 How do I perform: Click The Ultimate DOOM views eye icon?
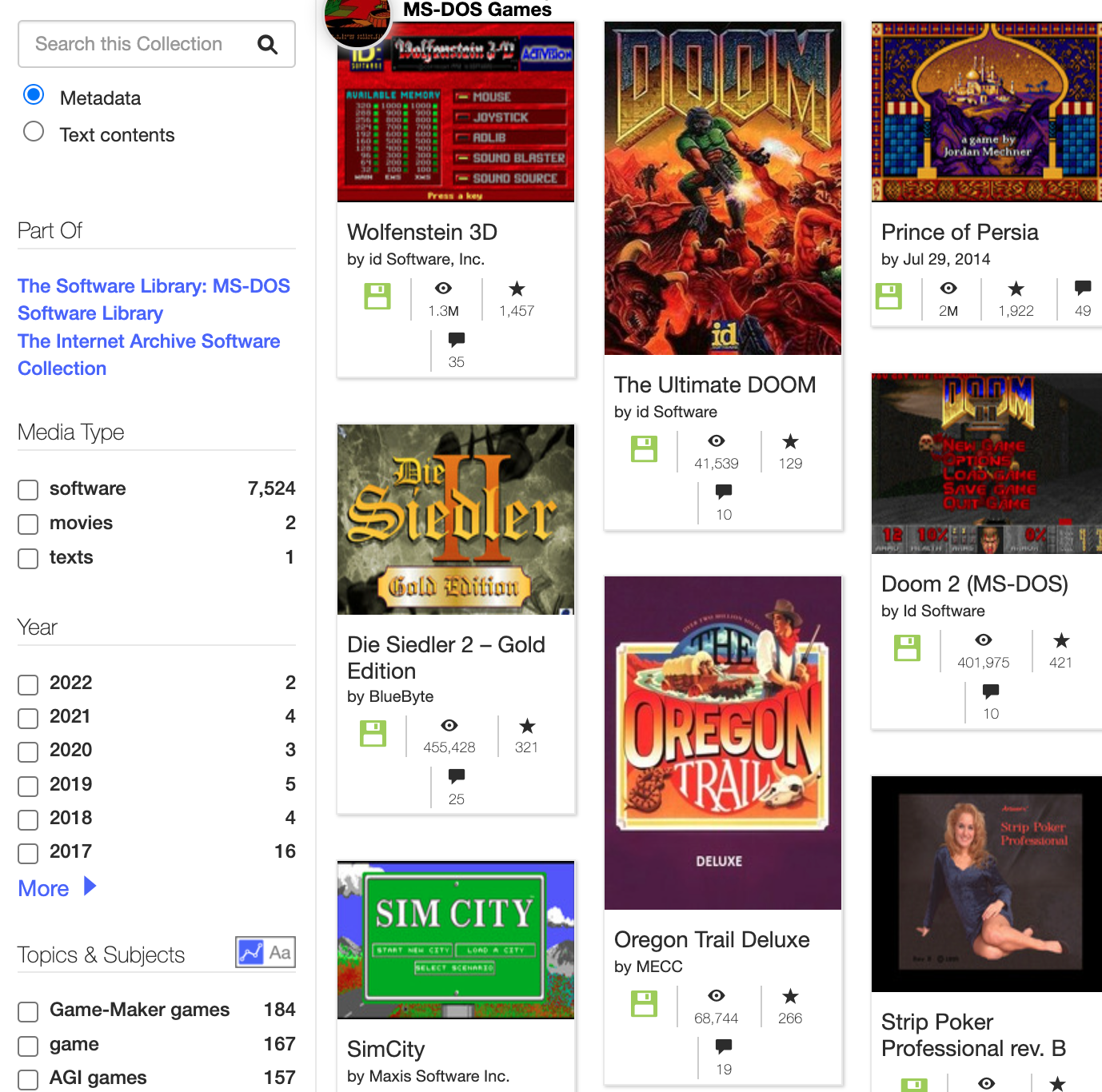click(x=717, y=440)
